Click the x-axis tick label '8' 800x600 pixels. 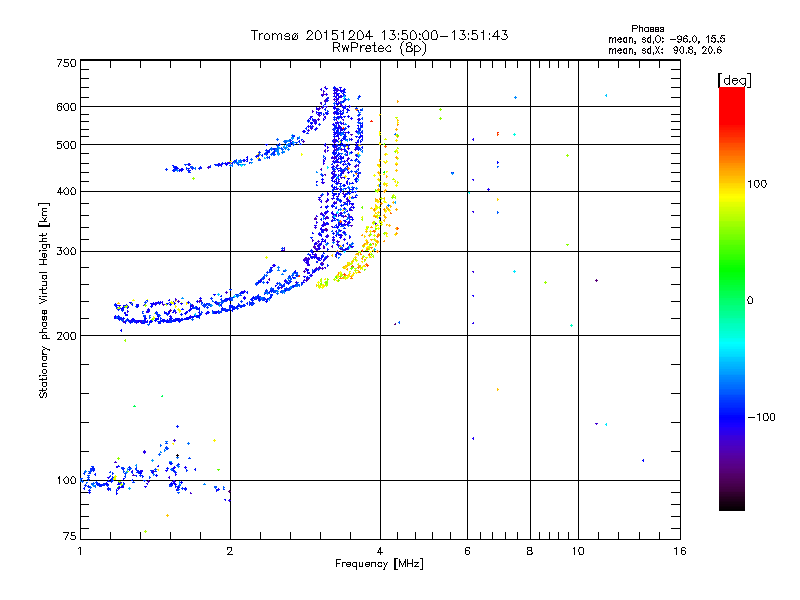(x=530, y=551)
